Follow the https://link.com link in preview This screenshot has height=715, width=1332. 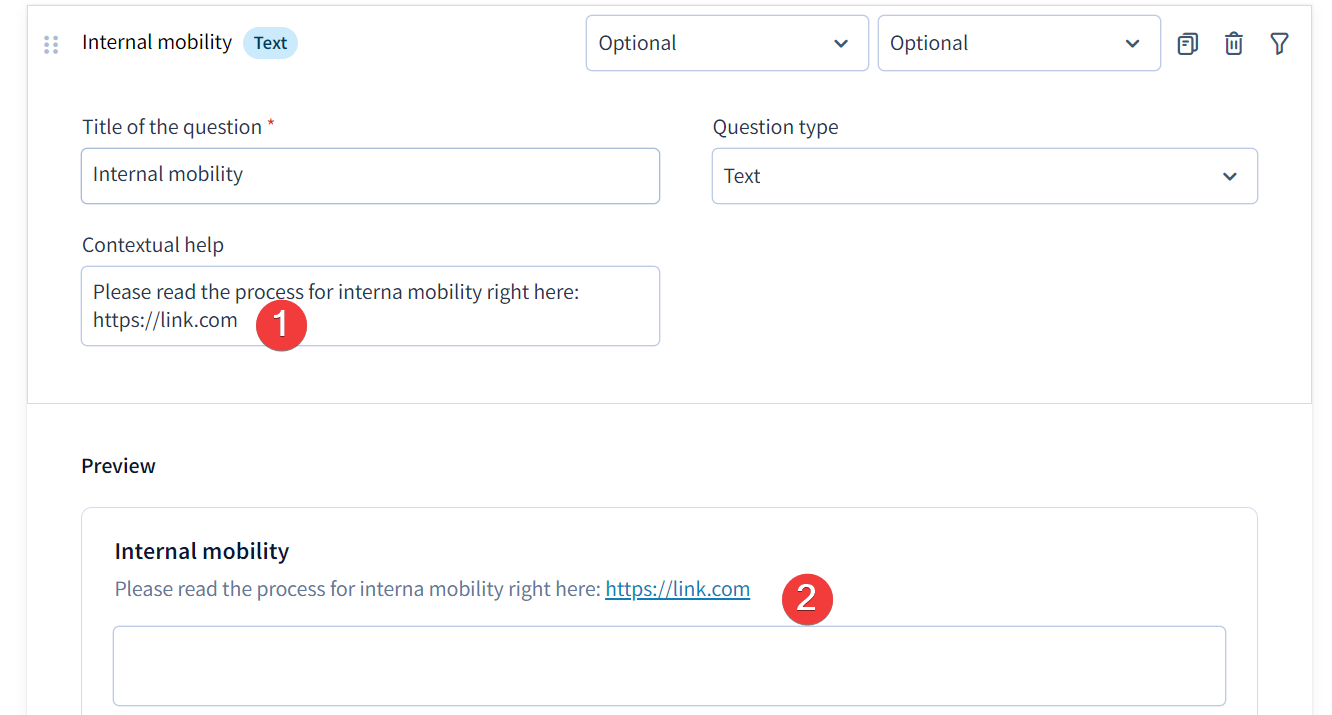(x=677, y=589)
